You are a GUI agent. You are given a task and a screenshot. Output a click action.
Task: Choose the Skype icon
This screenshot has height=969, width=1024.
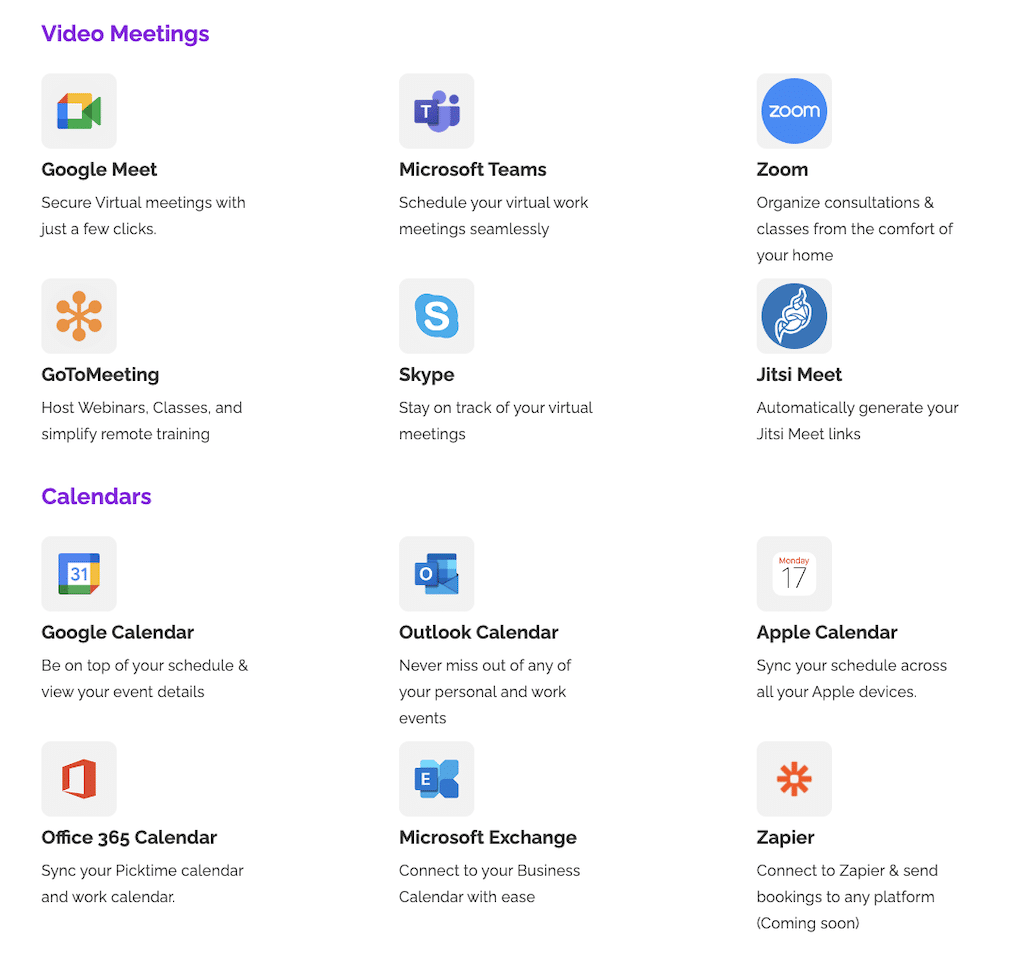coord(436,316)
